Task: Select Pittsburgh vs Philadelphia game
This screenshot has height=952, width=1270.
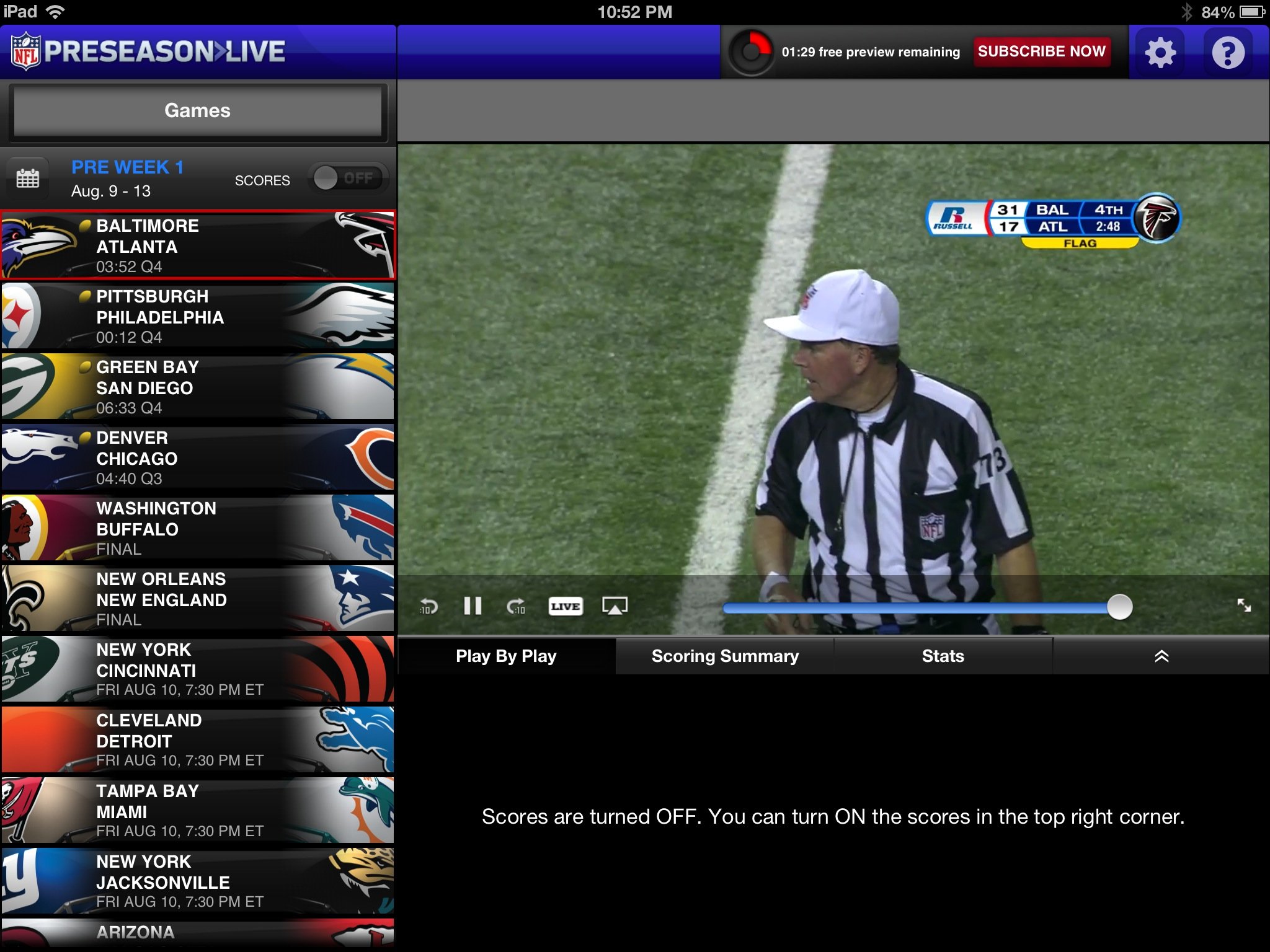Action: pyautogui.click(x=197, y=315)
